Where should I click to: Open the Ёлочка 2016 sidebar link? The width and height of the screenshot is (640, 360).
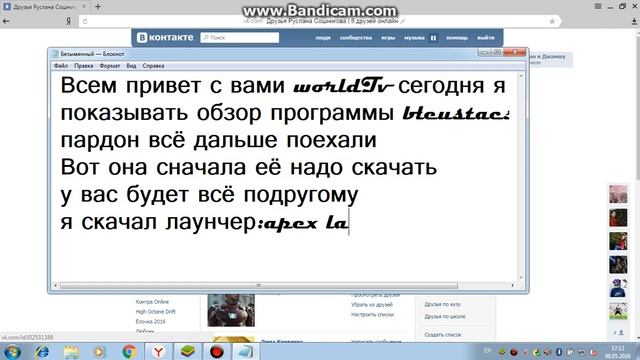coord(151,322)
